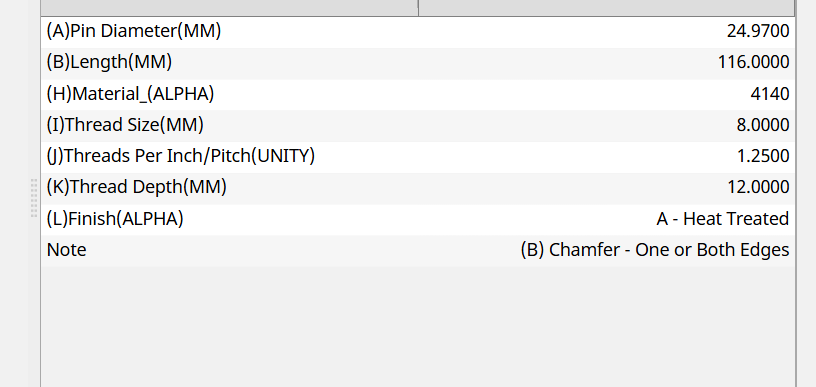The image size is (816, 387).
Task: Click the 24.9700 pin diameter value
Action: click(x=758, y=31)
